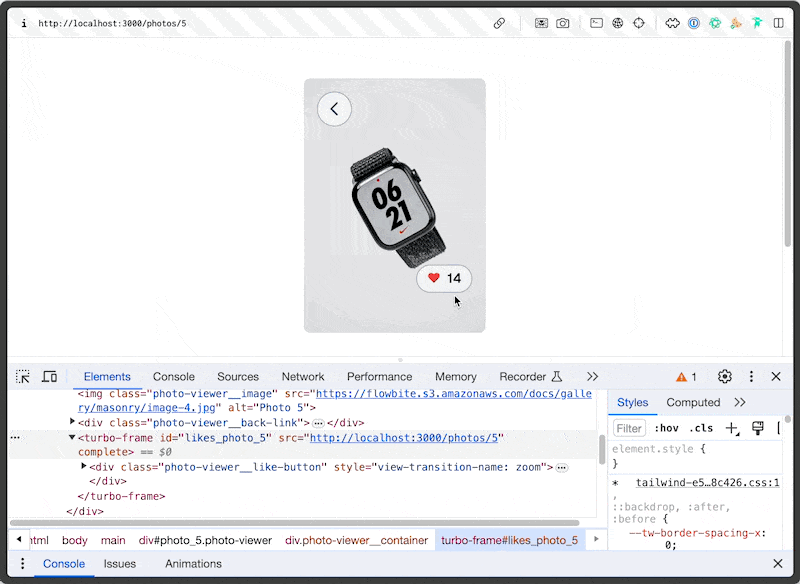Collapse the turbo-frame likes_photo_5 node
Screen dimensions: 800x584
[x=72, y=437]
